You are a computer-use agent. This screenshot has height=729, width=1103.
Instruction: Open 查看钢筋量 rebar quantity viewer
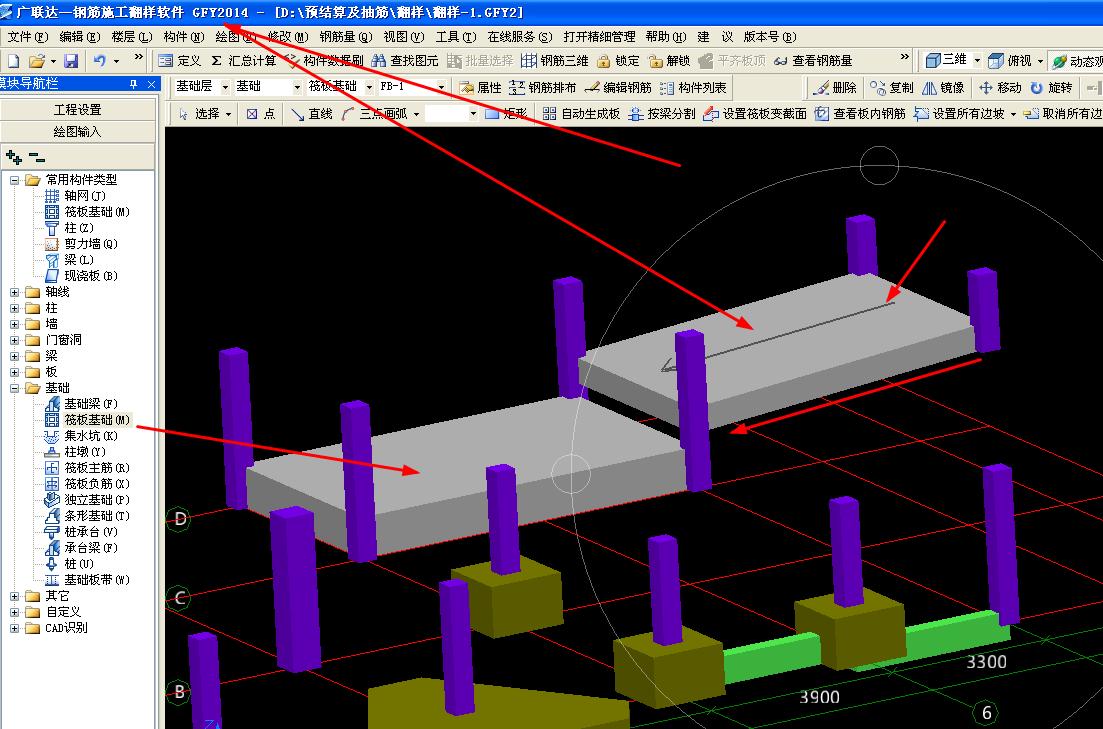point(813,61)
